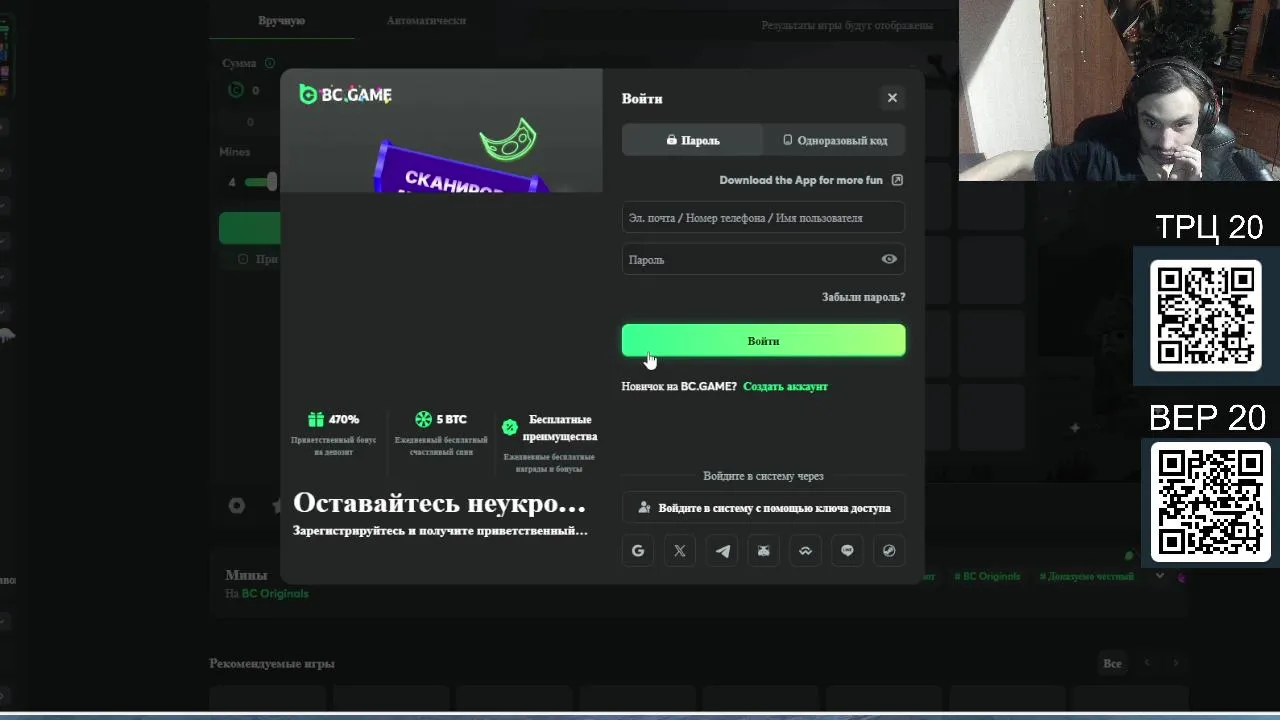Sign in with passkey button
1280x720 pixels.
point(763,507)
